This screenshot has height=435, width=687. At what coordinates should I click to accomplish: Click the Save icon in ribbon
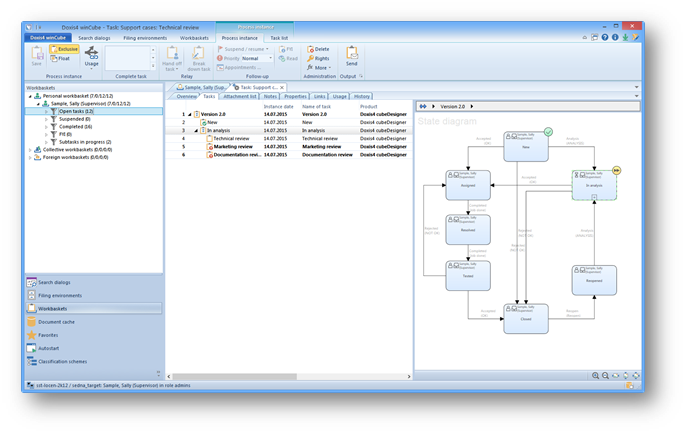pos(37,56)
